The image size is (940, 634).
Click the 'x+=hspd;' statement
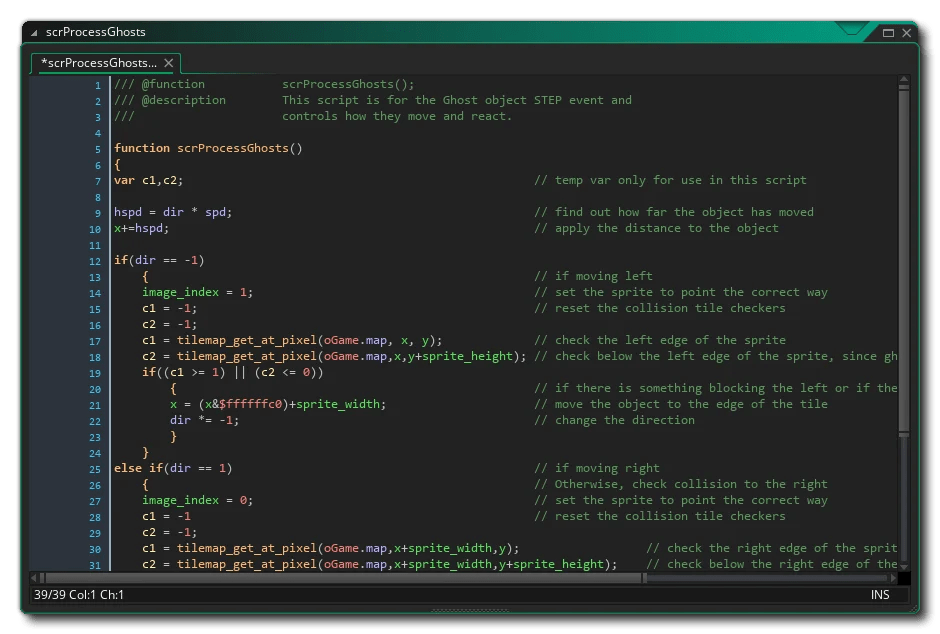pos(141,228)
